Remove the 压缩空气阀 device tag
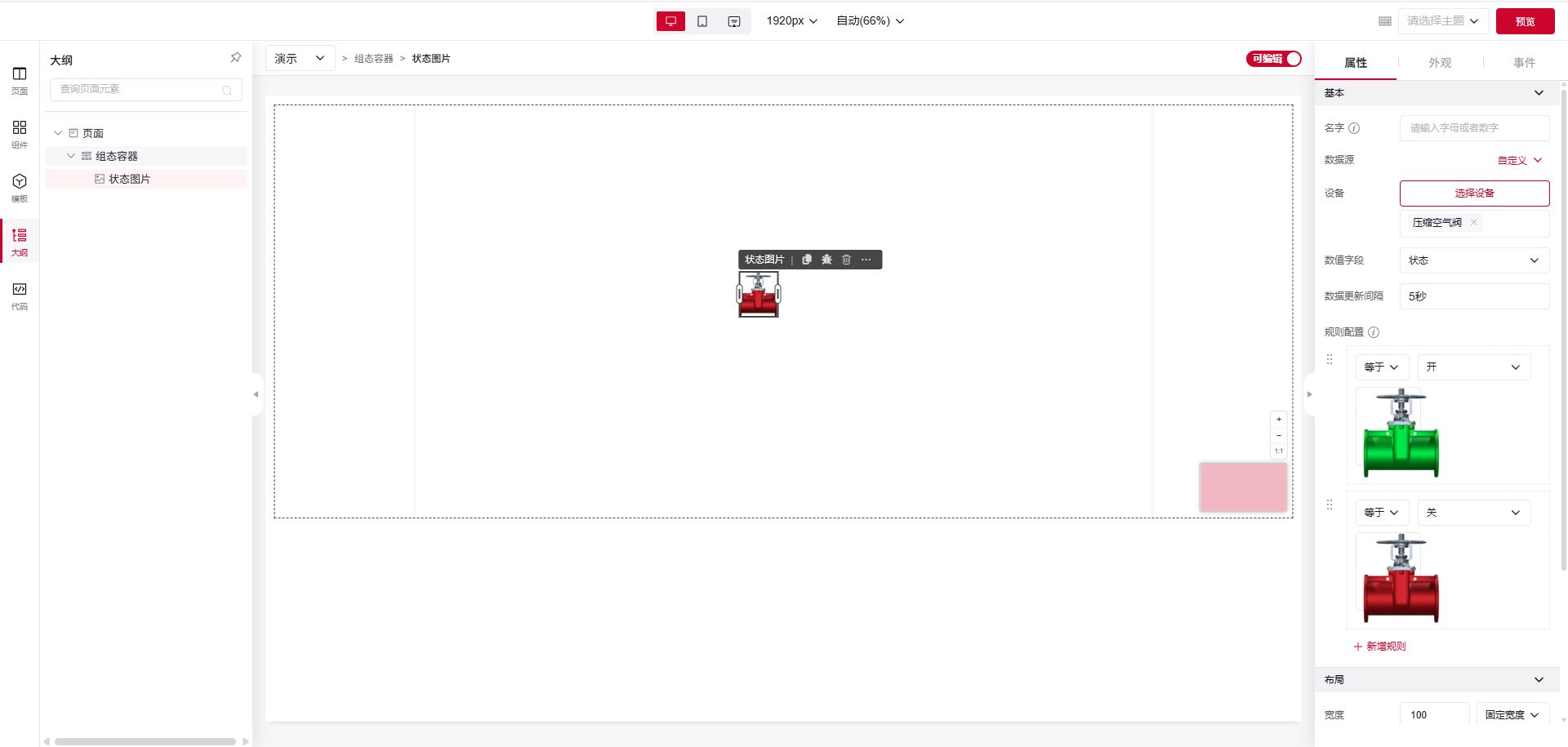The image size is (1568, 747). pos(1474,222)
